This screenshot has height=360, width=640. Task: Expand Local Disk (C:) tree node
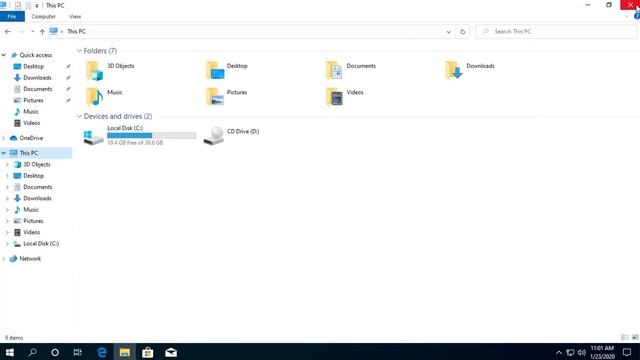7,244
